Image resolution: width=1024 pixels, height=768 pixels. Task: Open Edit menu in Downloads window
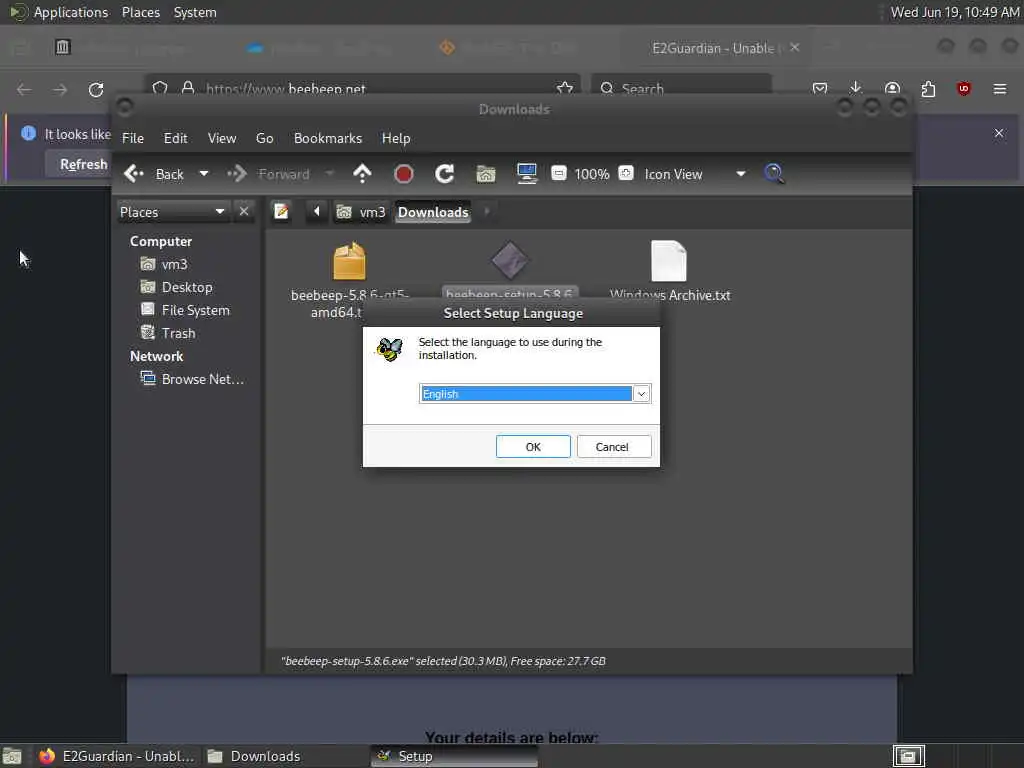point(175,138)
